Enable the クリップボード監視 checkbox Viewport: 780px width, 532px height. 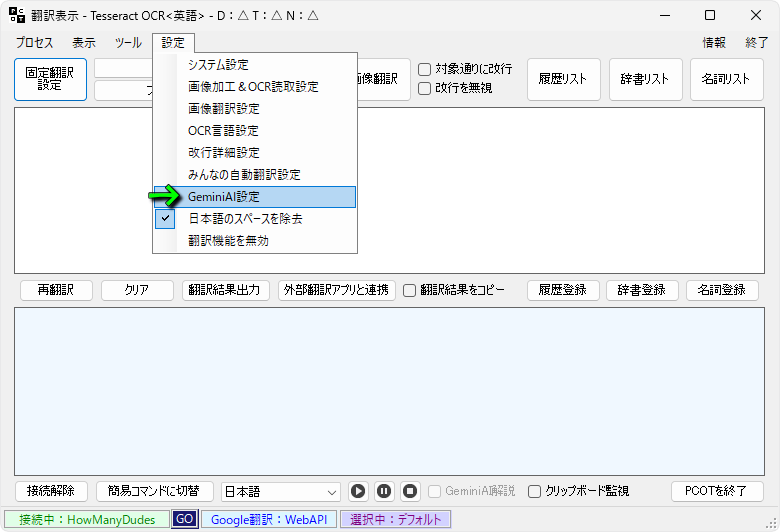pyautogui.click(x=534, y=491)
